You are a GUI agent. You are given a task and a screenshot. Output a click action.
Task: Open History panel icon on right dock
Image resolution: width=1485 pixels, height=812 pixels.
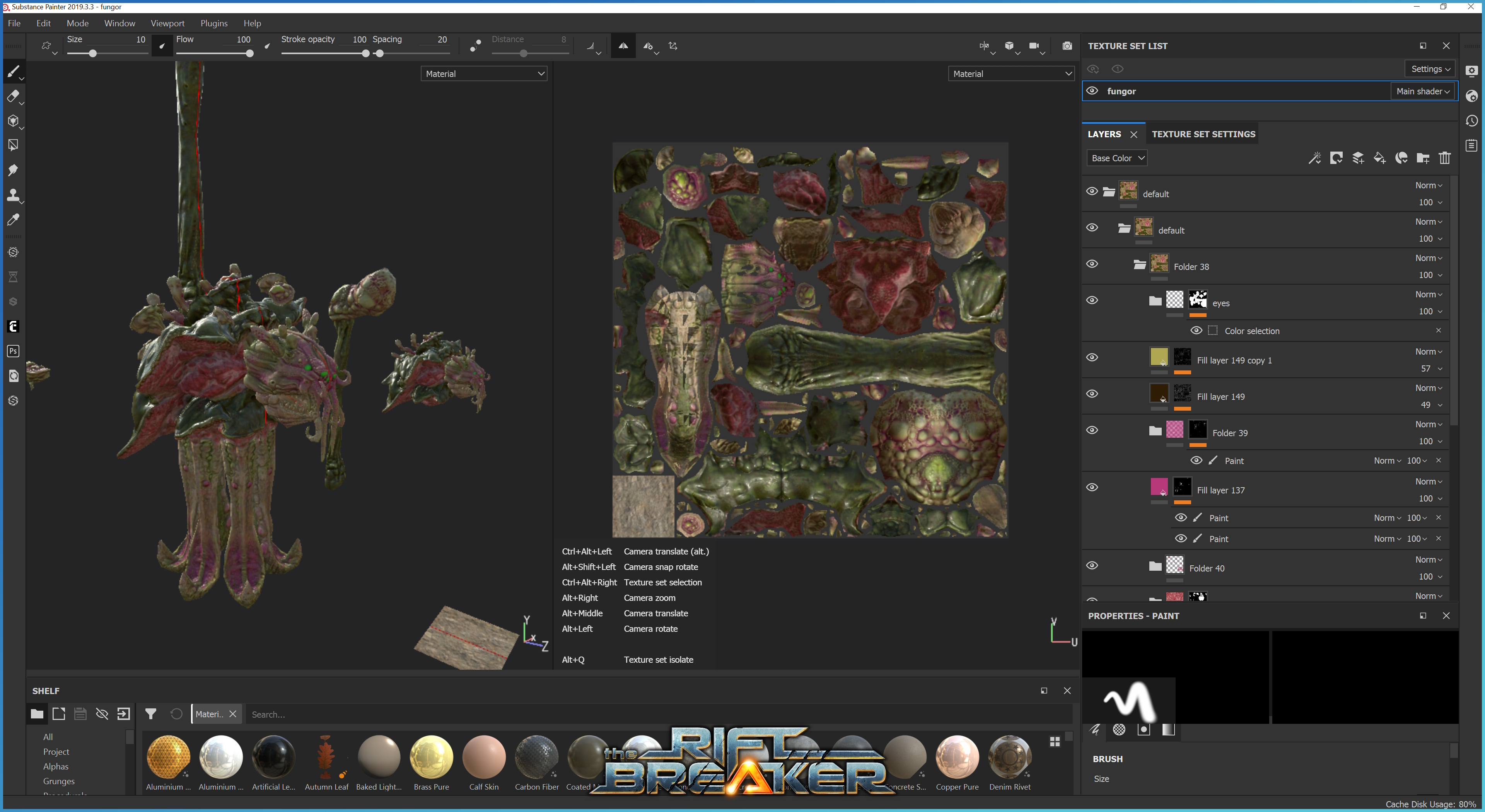tap(1472, 120)
